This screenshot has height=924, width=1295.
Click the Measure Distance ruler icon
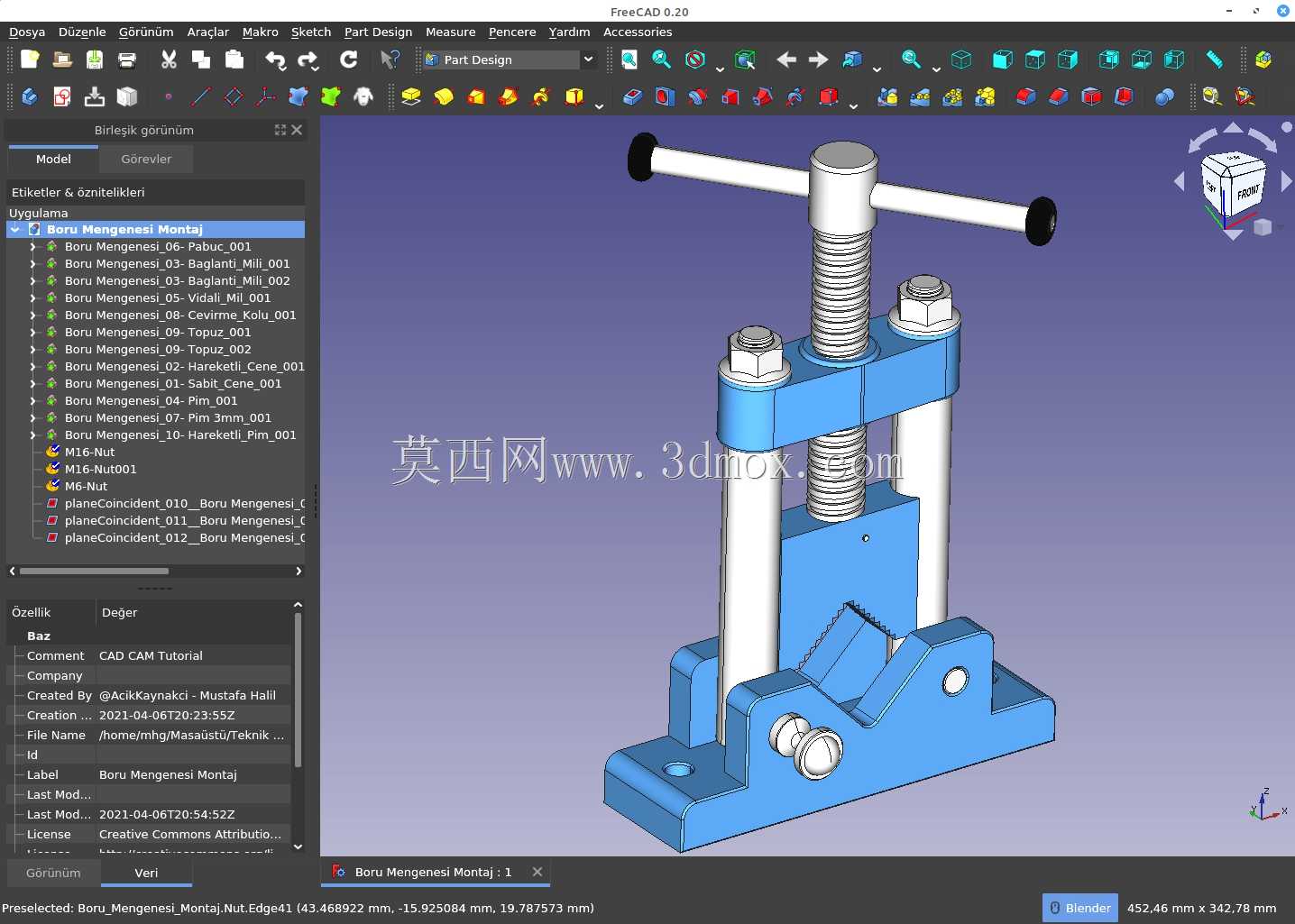[x=1214, y=59]
